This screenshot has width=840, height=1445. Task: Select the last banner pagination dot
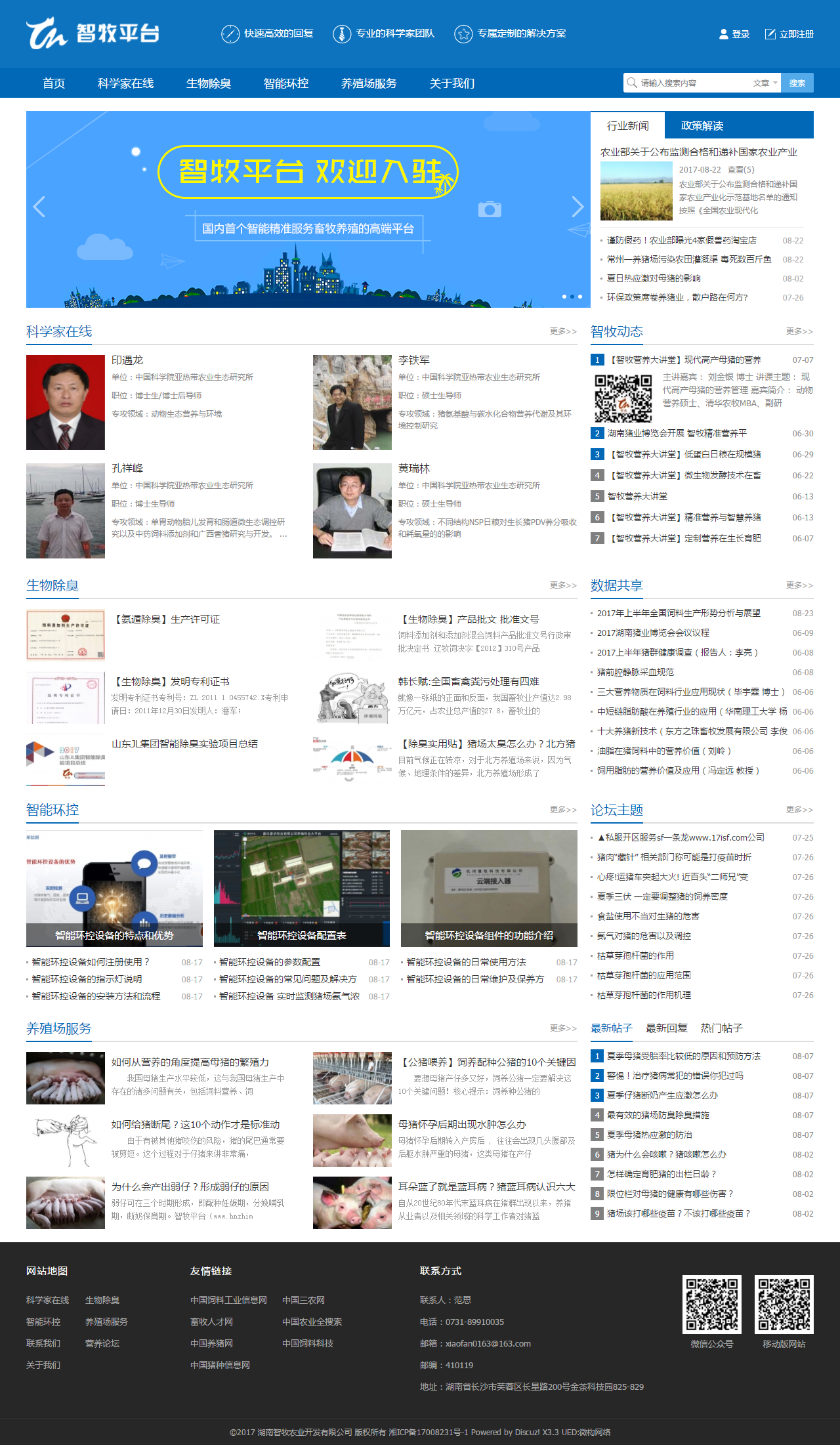580,297
